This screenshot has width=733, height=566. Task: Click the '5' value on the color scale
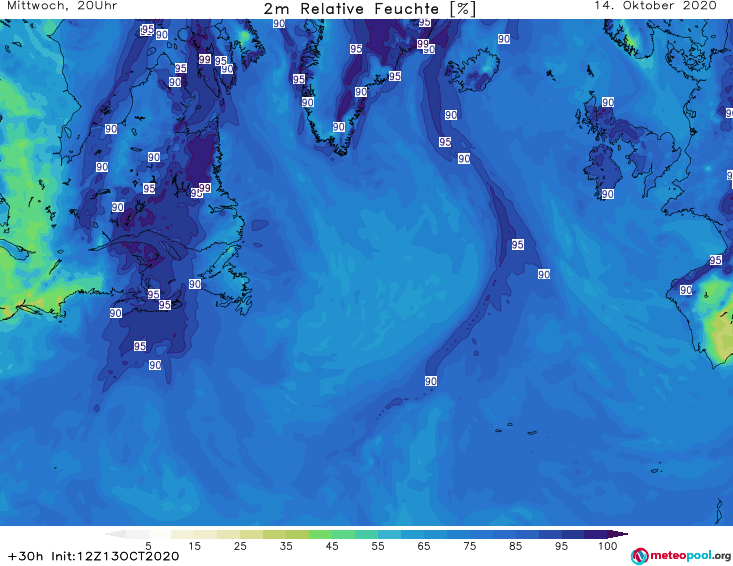click(148, 546)
